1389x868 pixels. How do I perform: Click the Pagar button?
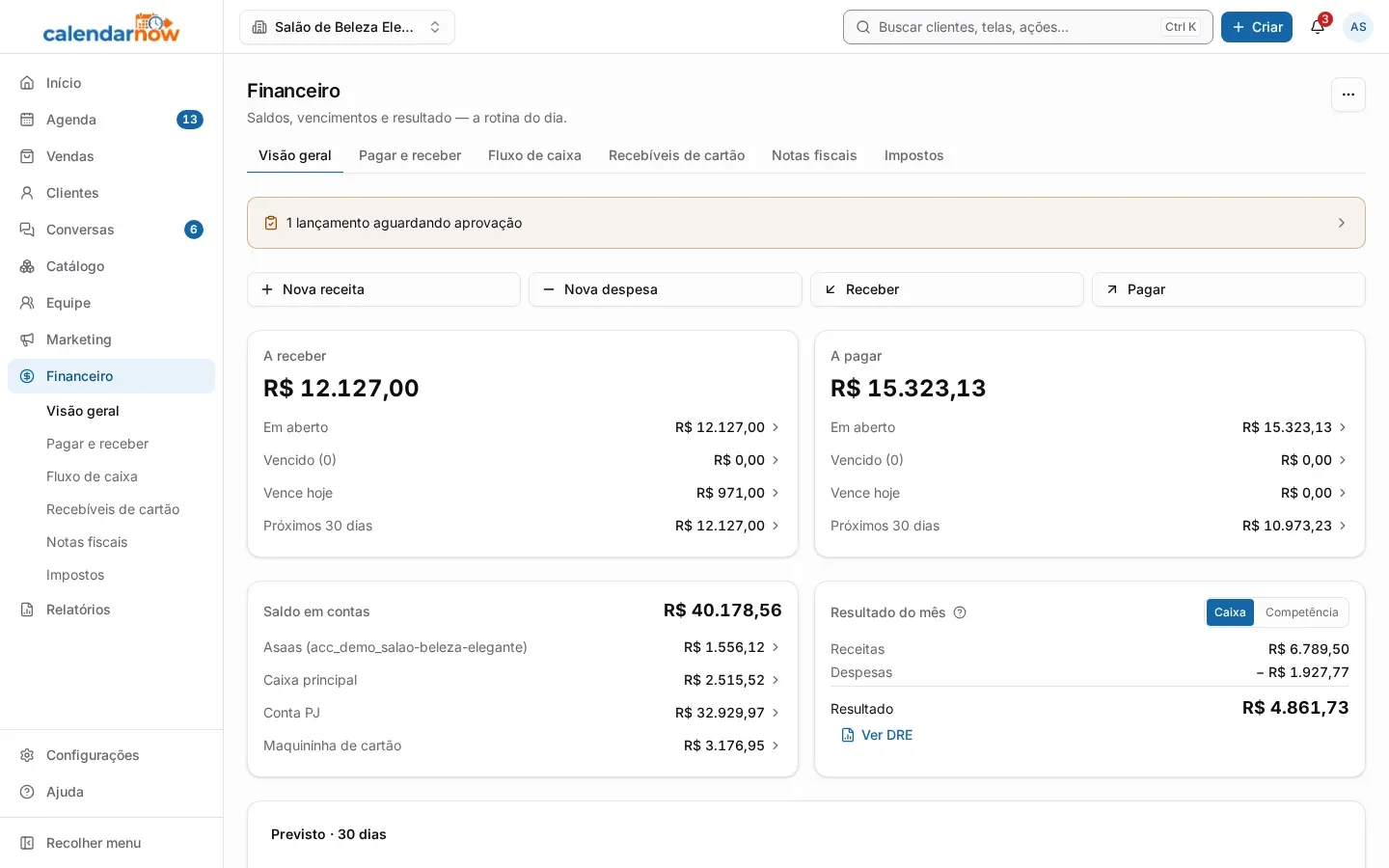pyautogui.click(x=1229, y=289)
